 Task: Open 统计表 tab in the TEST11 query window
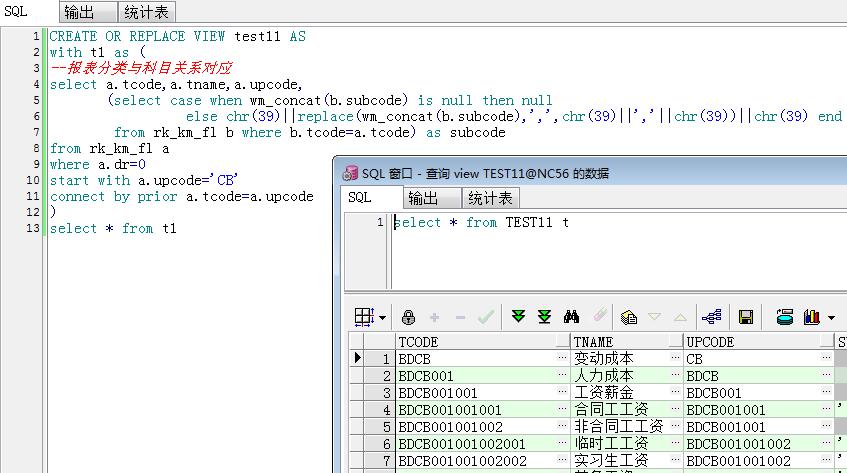490,198
